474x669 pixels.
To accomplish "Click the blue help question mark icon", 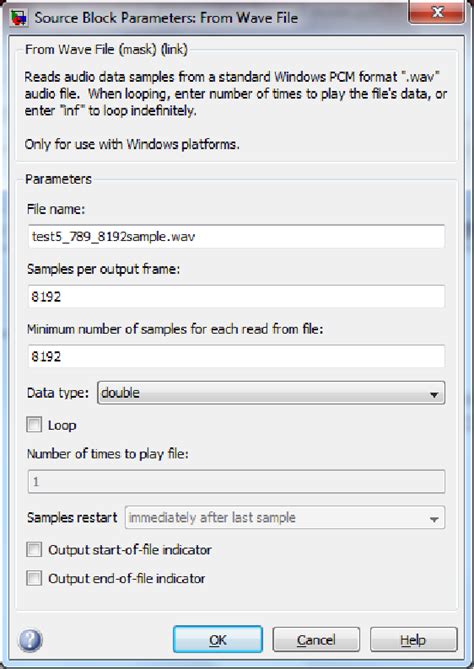I will point(30,640).
